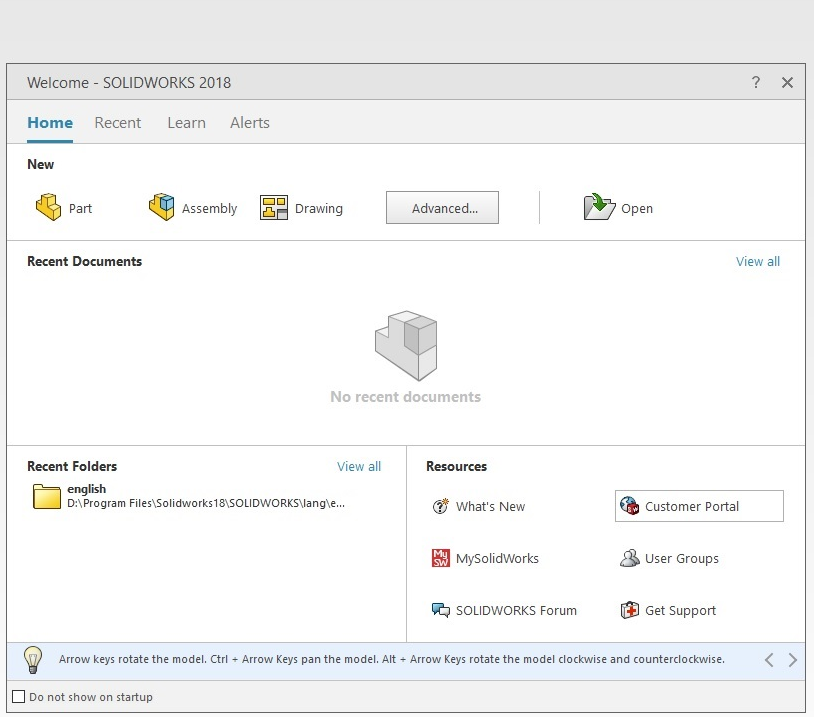Click the Arrow keys rotate tip text
This screenshot has height=717, width=814.
click(x=392, y=659)
